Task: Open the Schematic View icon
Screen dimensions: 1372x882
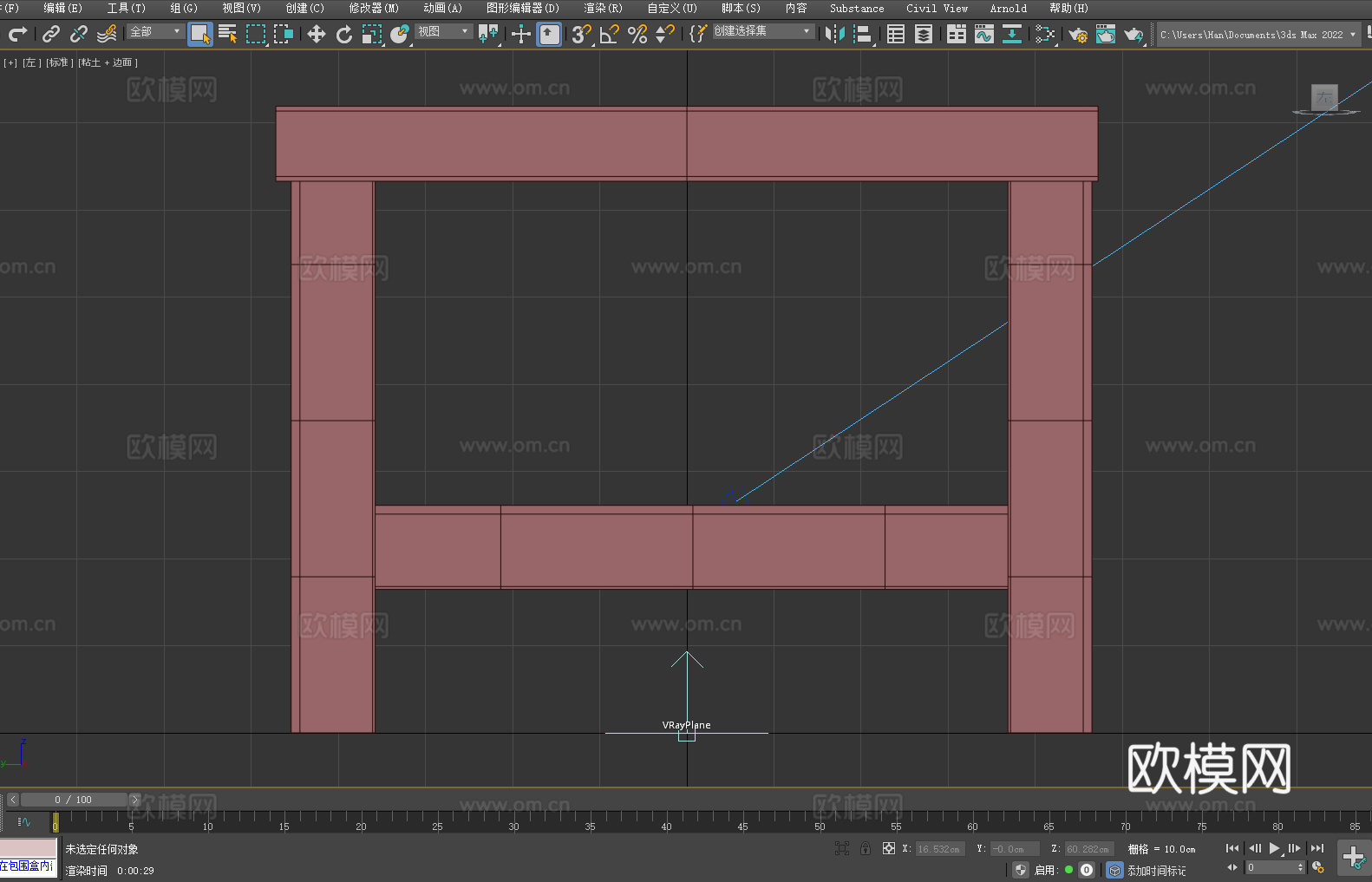Action: (1045, 34)
